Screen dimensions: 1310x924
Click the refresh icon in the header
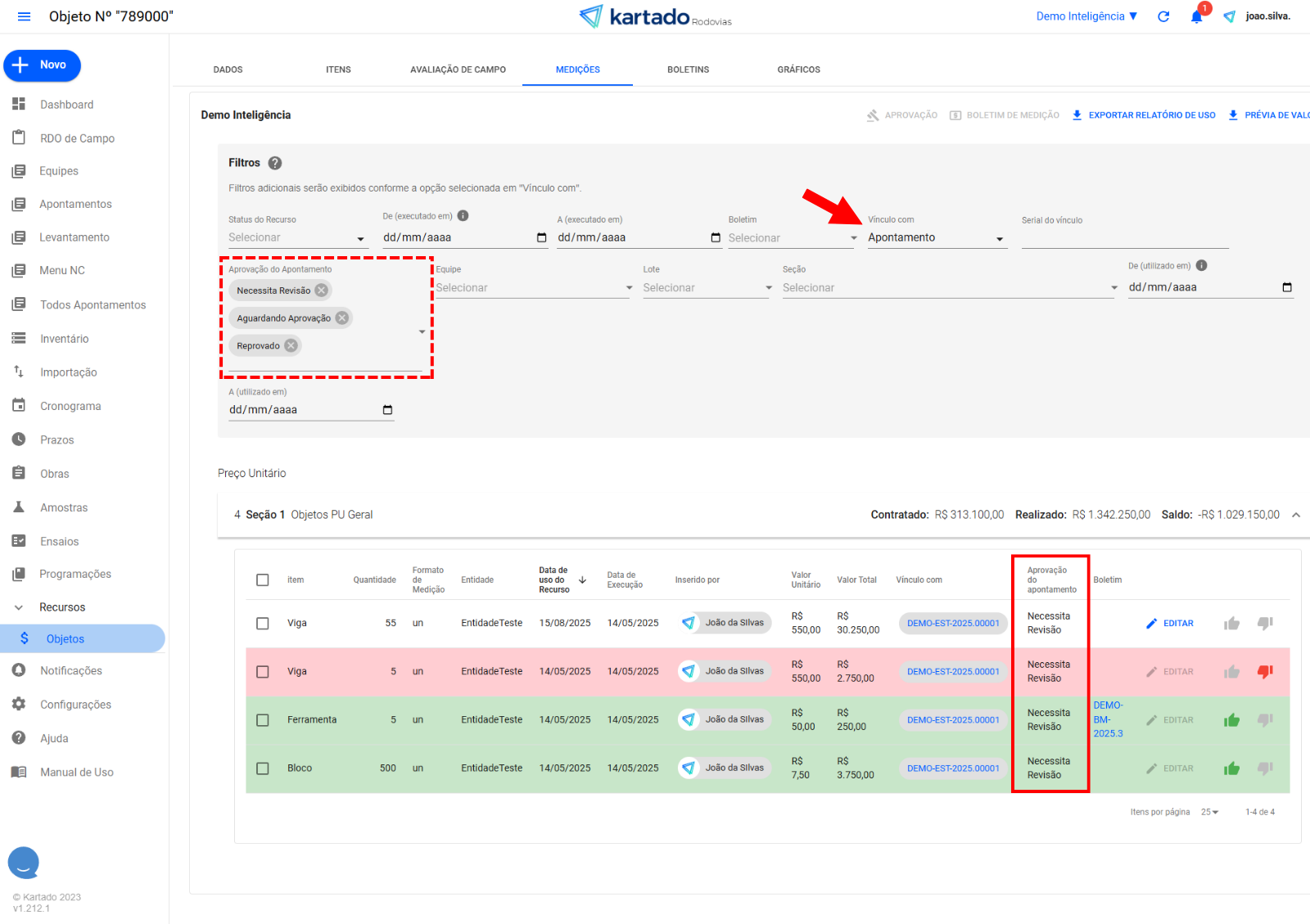[x=1163, y=16]
